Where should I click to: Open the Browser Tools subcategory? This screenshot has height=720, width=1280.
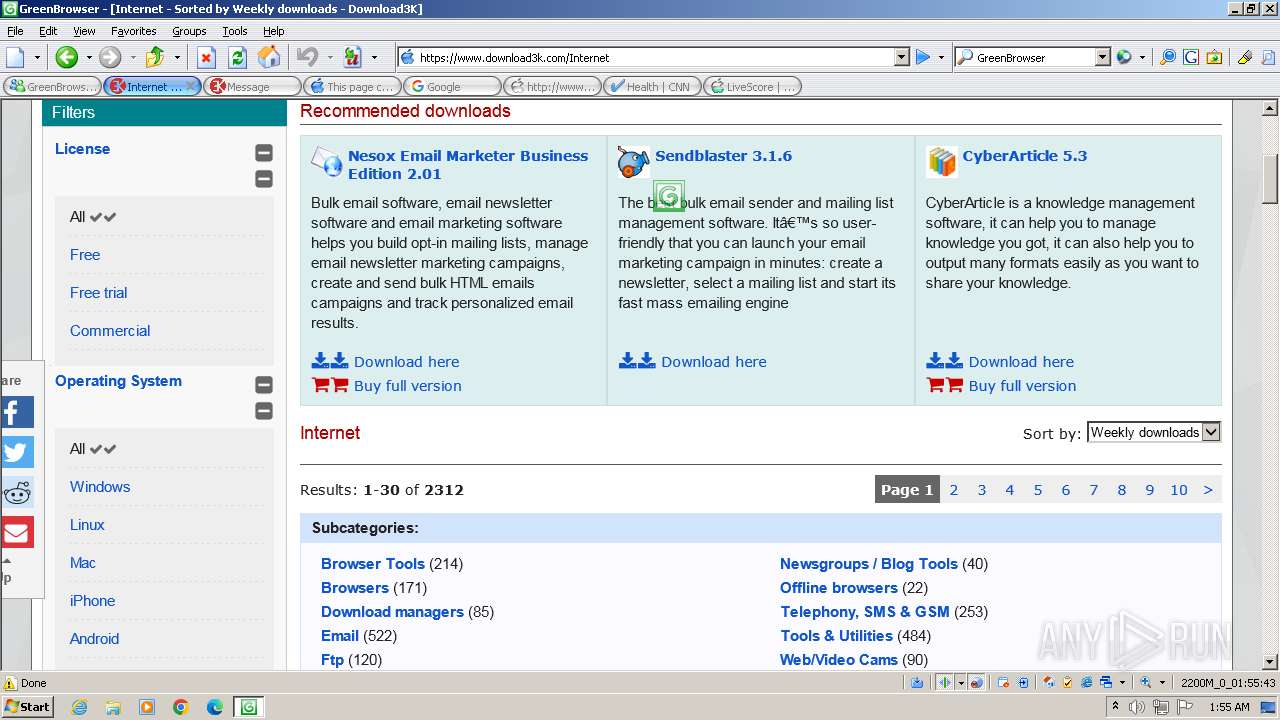click(373, 564)
